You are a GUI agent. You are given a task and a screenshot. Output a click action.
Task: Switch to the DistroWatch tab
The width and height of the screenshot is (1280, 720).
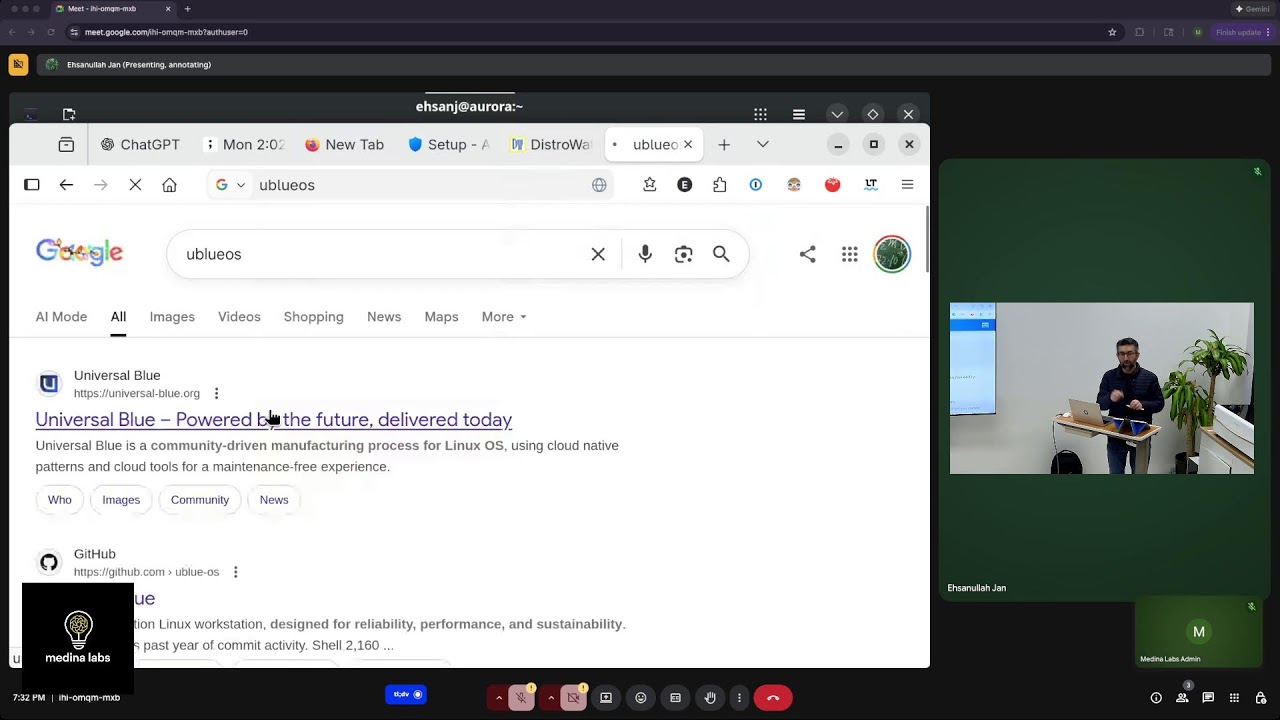click(552, 144)
